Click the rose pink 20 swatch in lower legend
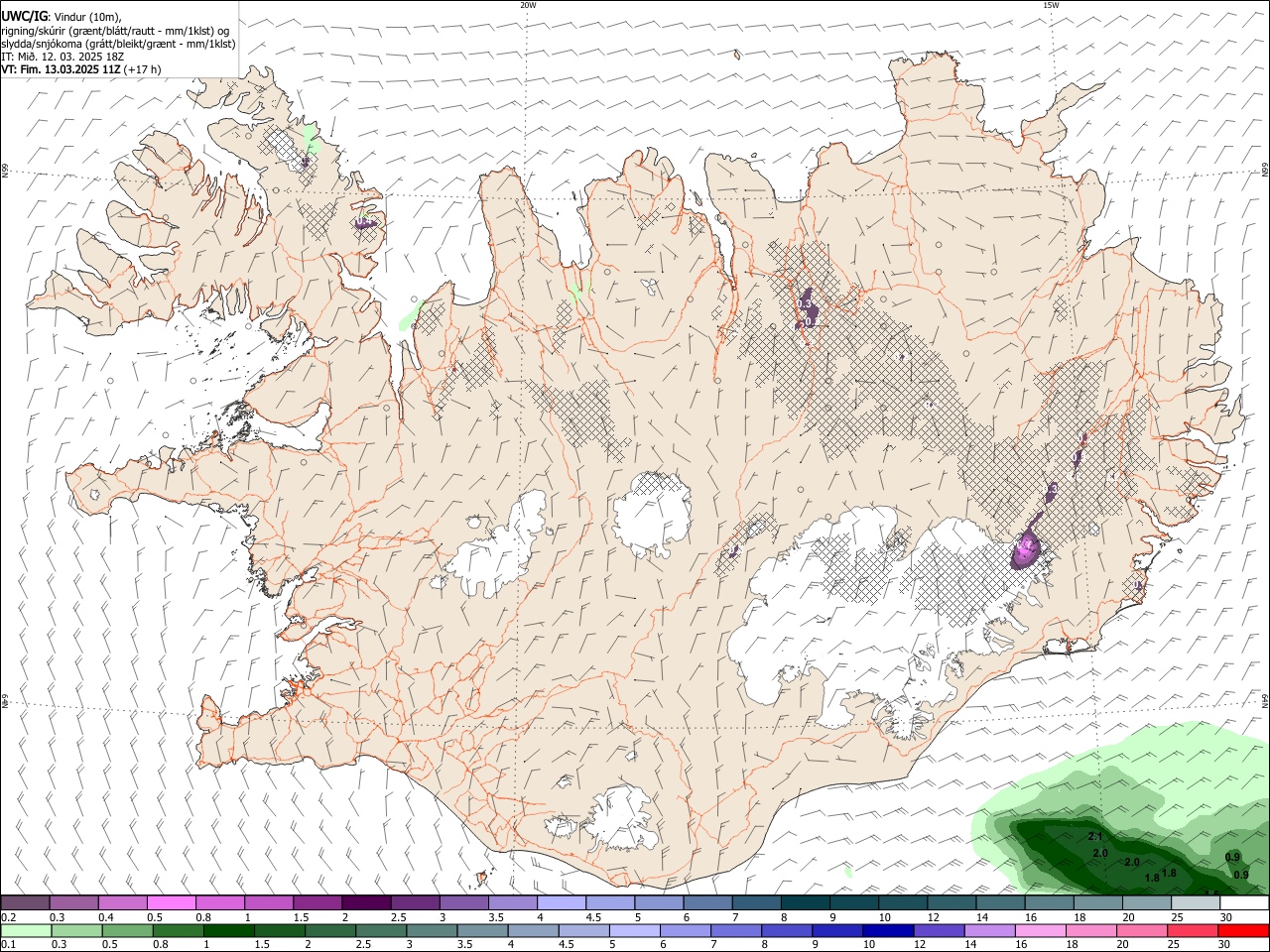Screen dimensions: 1270x952 pyautogui.click(x=1140, y=931)
